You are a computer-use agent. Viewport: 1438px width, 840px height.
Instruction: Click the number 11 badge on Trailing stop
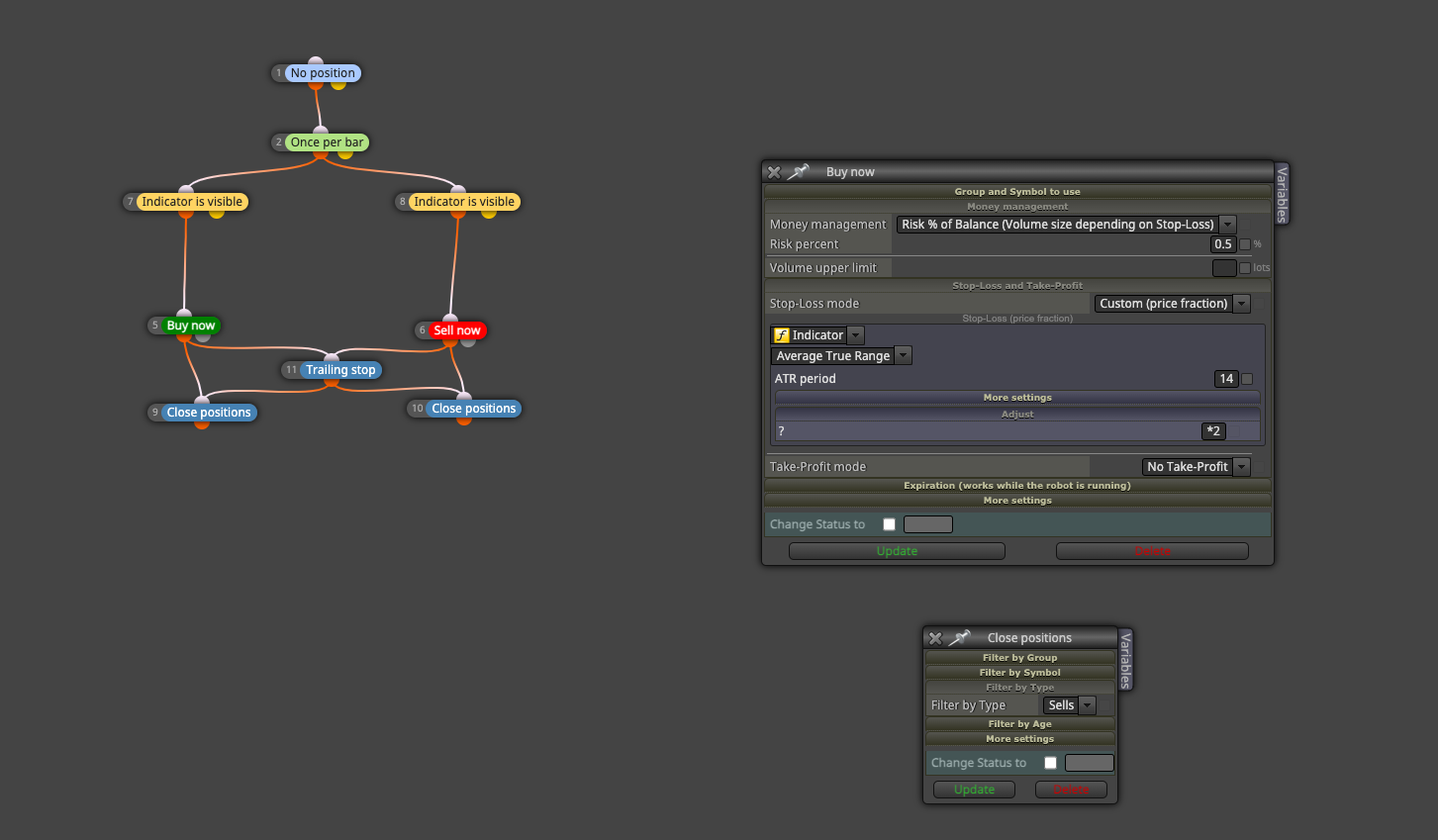click(291, 370)
